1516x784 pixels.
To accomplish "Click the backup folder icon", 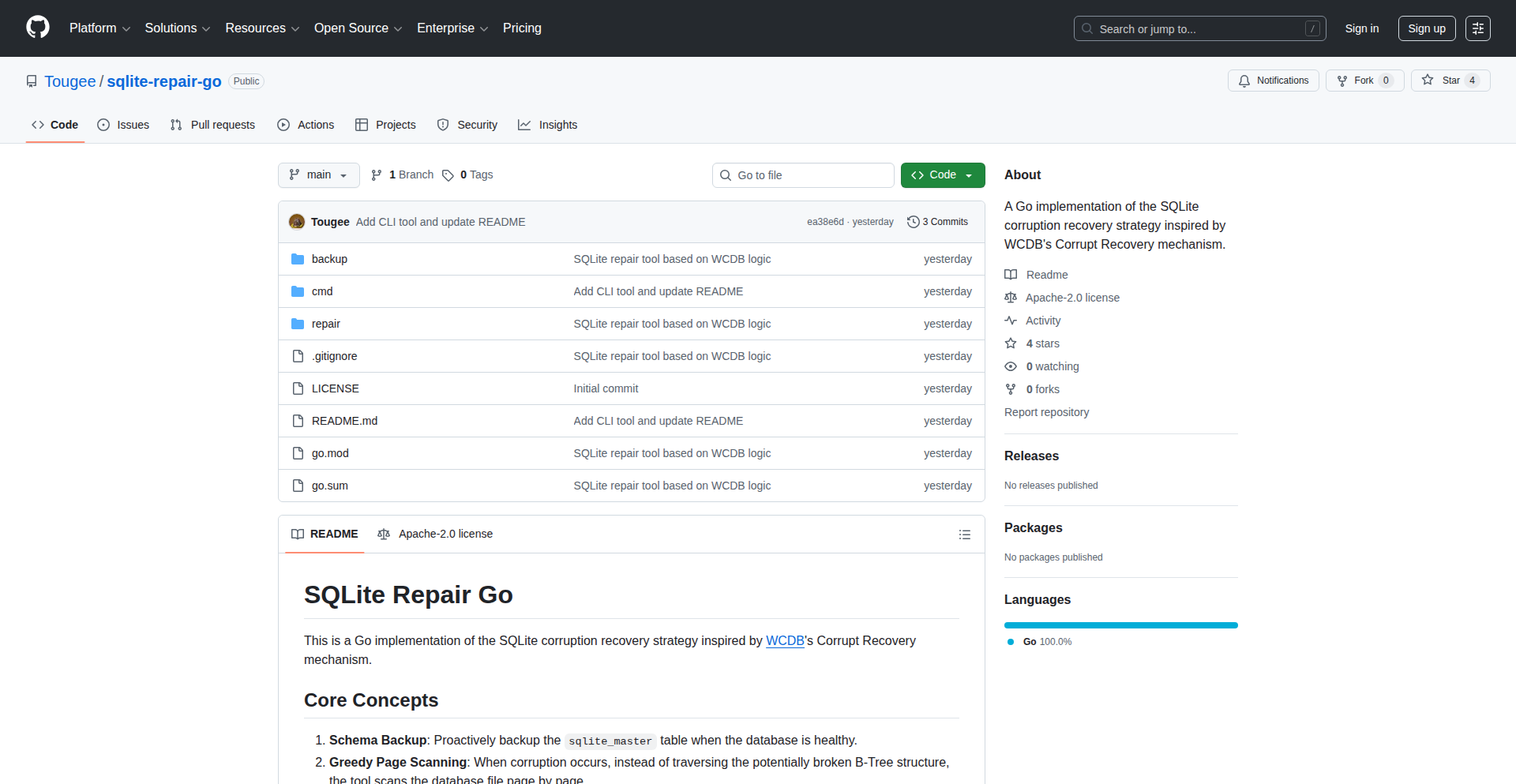I will 298,259.
